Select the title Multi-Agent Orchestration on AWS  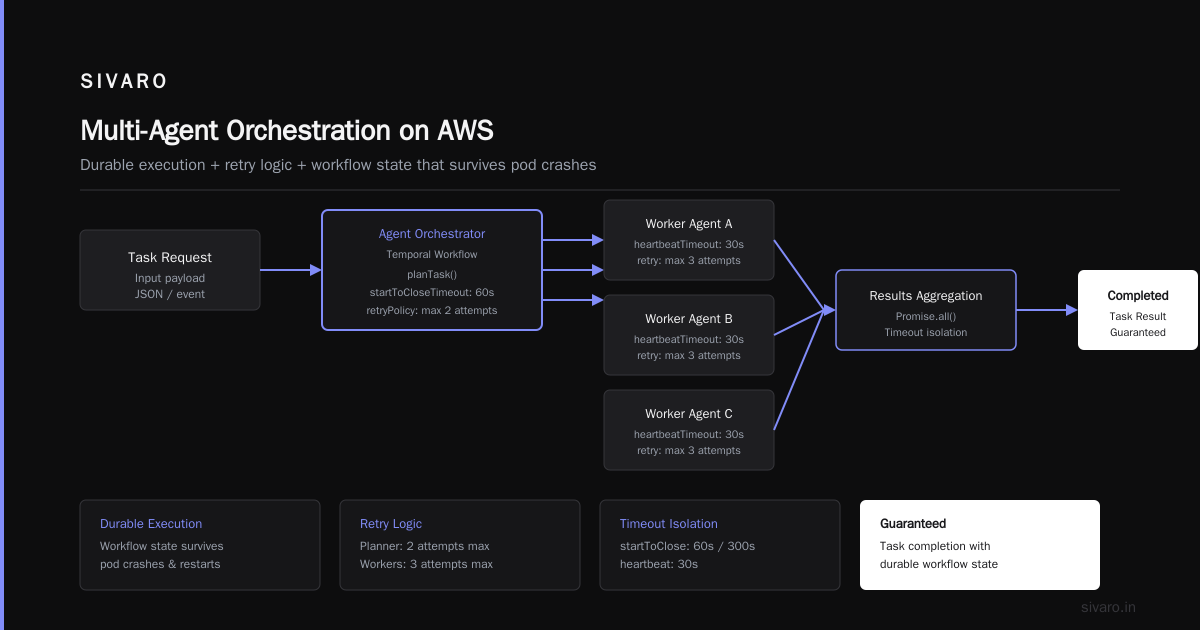(x=287, y=131)
